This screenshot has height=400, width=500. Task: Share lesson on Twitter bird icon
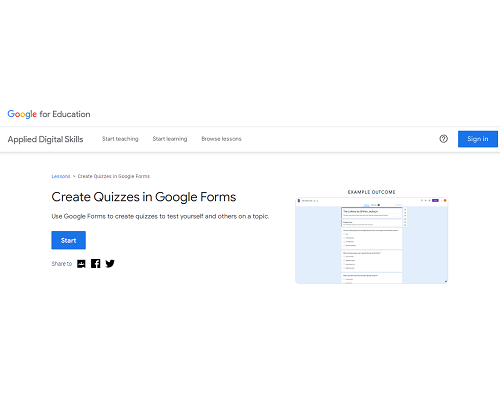(x=110, y=264)
